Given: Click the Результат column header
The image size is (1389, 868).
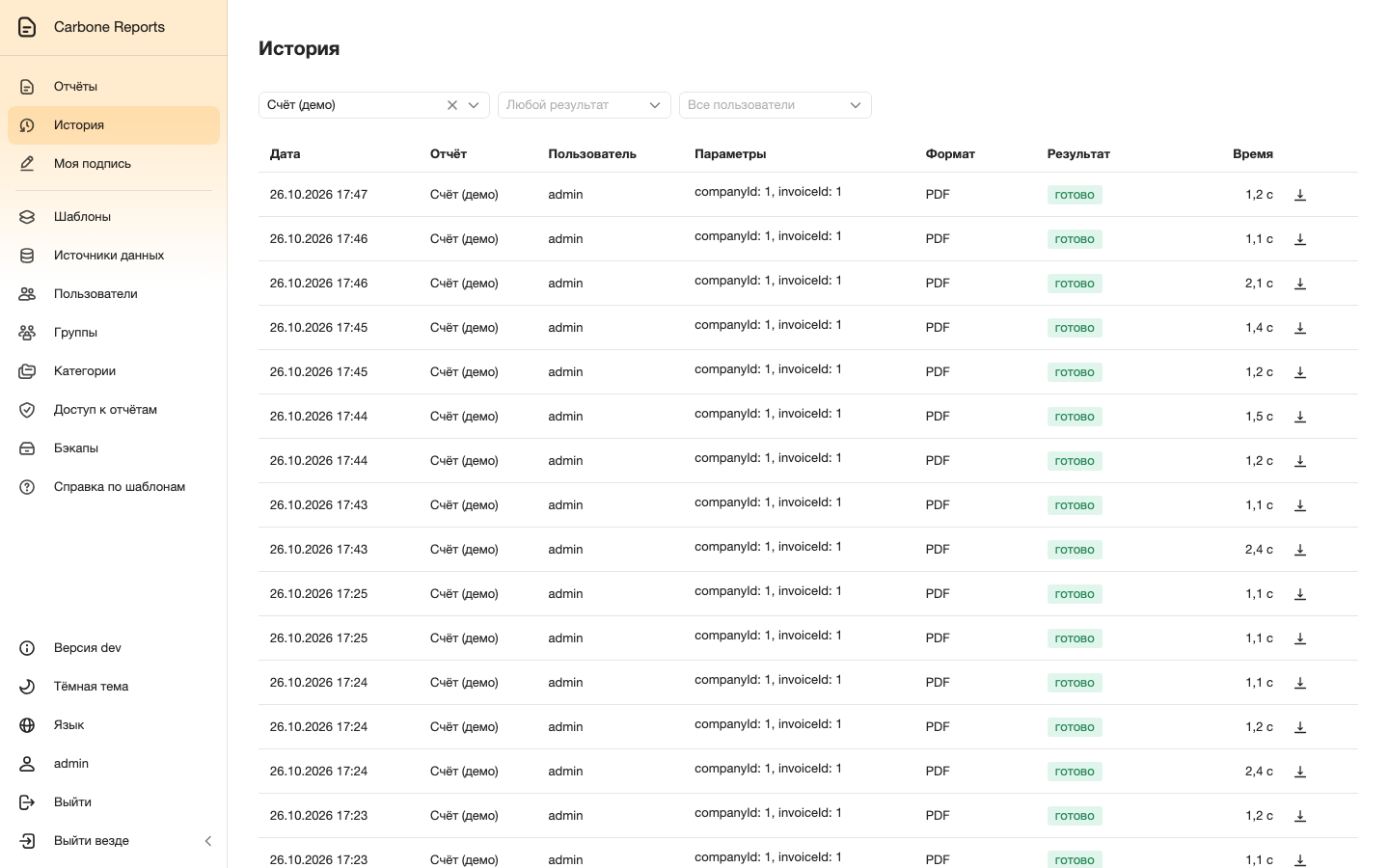Looking at the screenshot, I should [1078, 154].
